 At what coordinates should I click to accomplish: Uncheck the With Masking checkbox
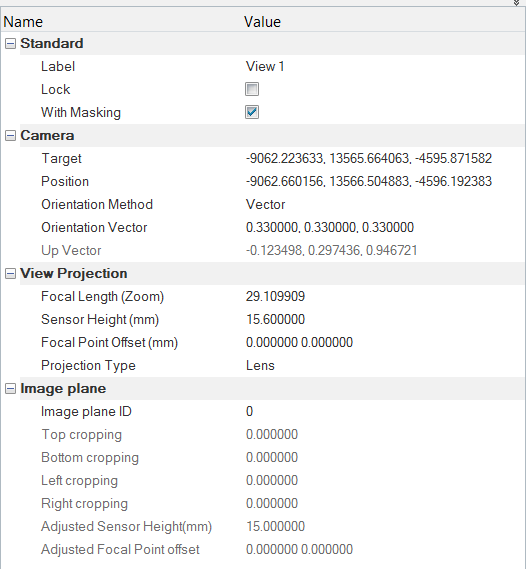tap(252, 112)
